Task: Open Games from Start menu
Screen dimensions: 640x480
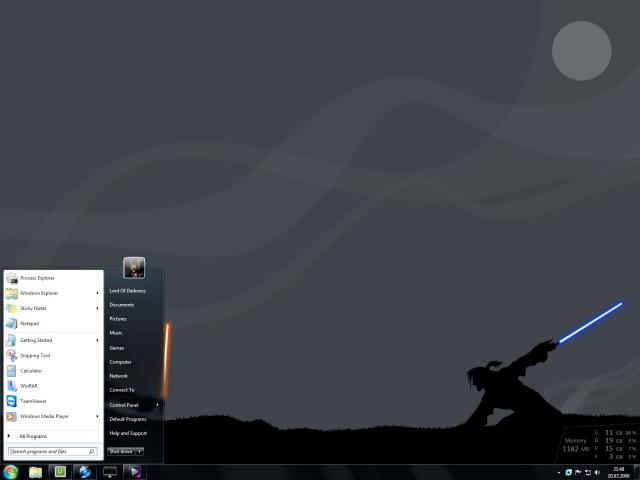Action: pos(117,348)
